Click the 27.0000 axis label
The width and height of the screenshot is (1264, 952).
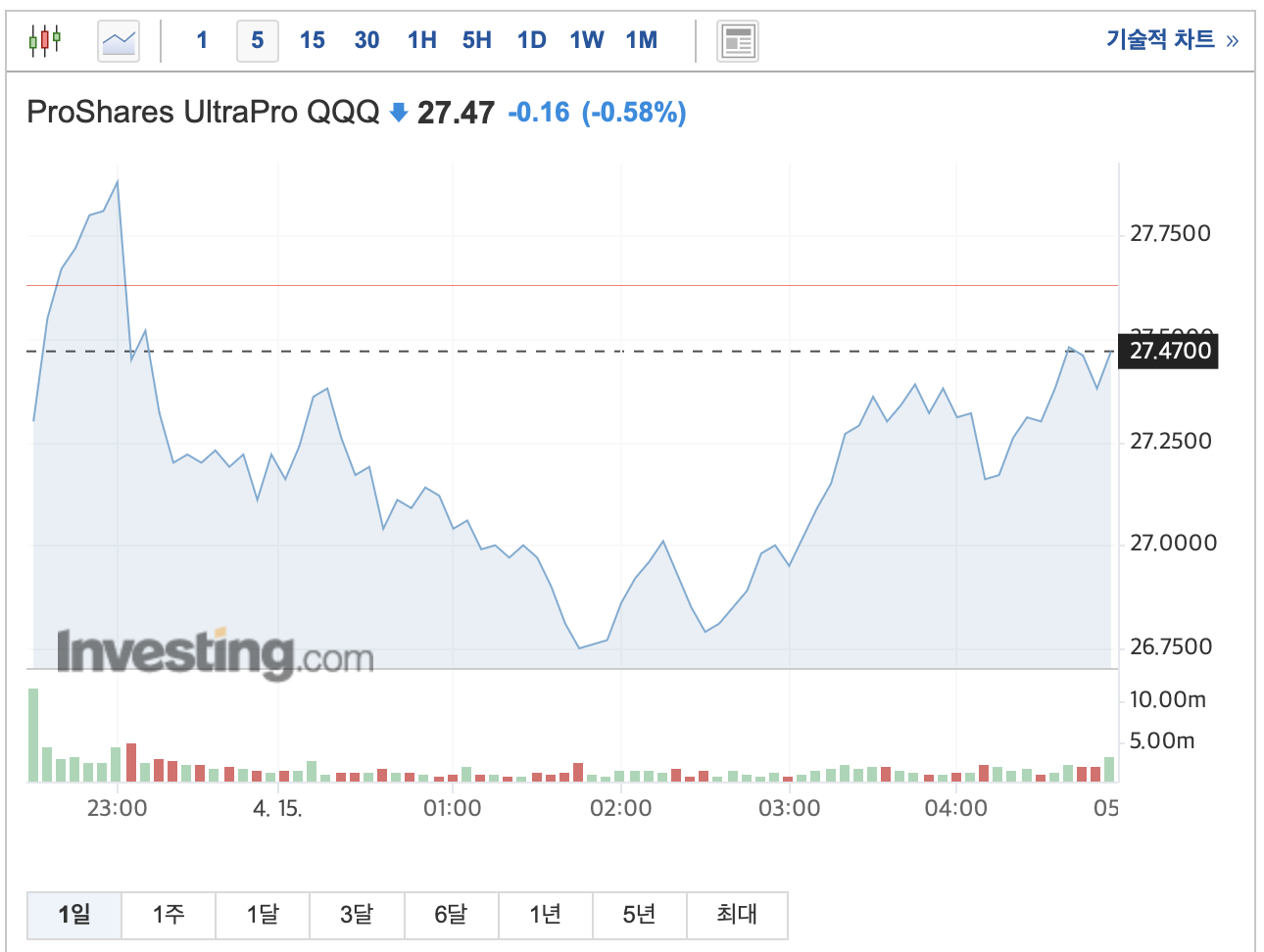tap(1173, 544)
